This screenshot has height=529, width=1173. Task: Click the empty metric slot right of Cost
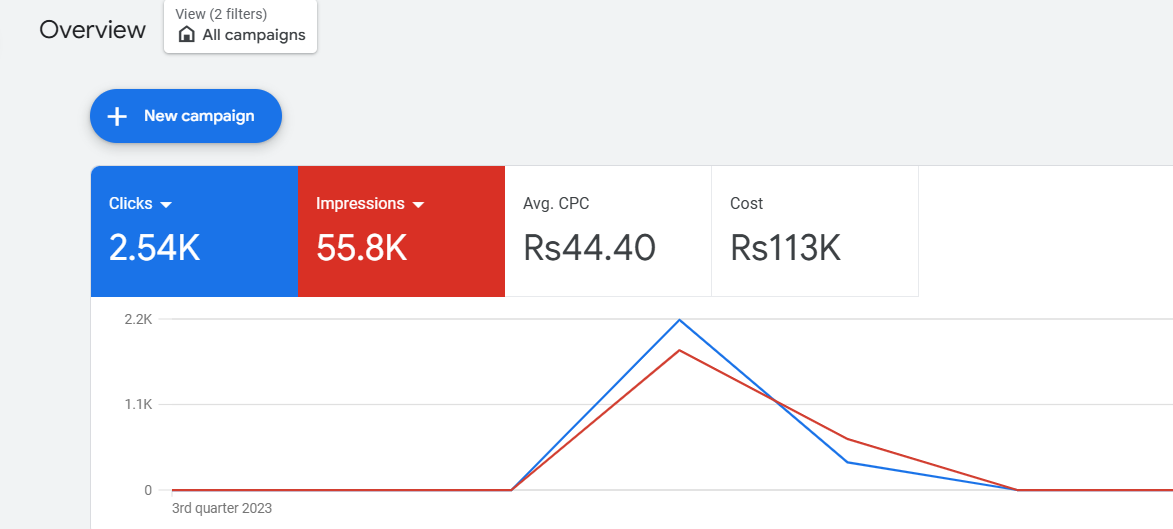pyautogui.click(x=1045, y=232)
